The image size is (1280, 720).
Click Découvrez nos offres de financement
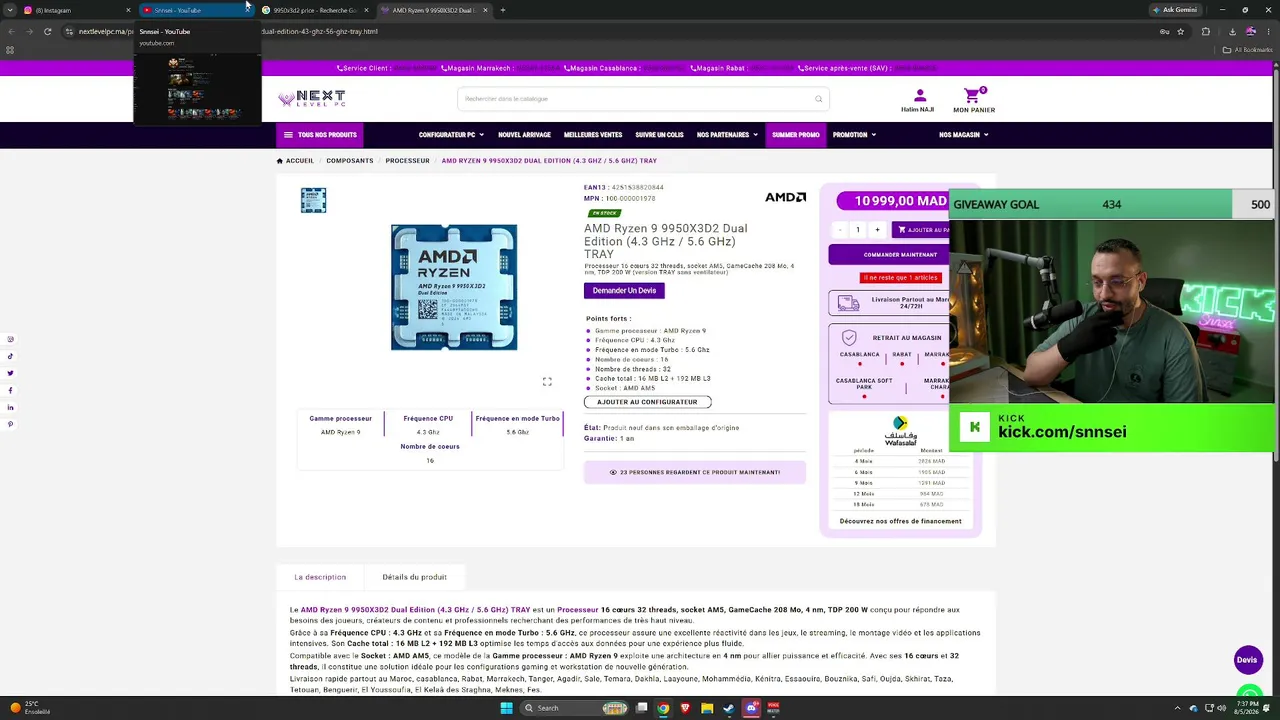pyautogui.click(x=900, y=521)
